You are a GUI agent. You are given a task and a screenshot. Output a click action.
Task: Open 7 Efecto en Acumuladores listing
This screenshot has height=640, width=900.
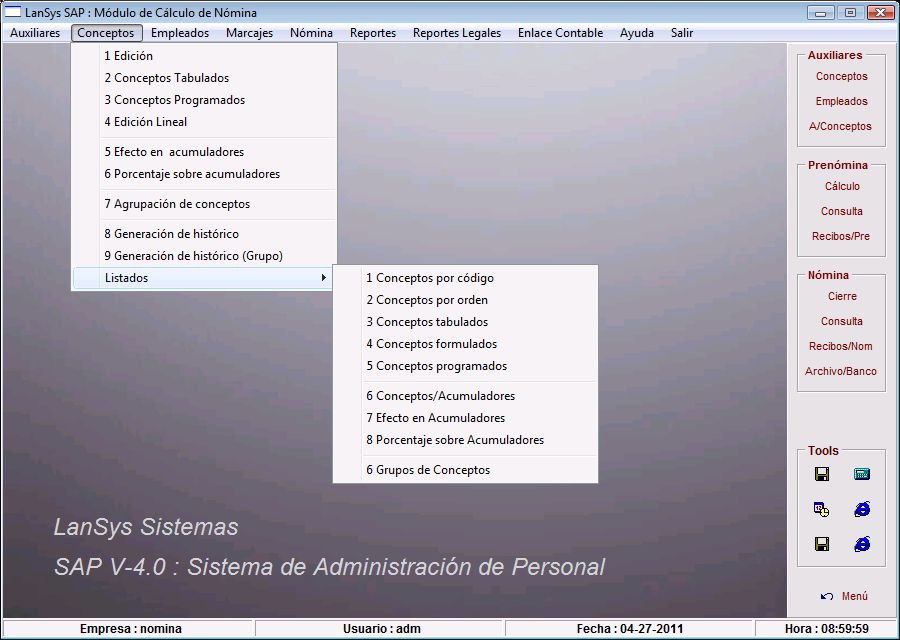tap(465, 418)
